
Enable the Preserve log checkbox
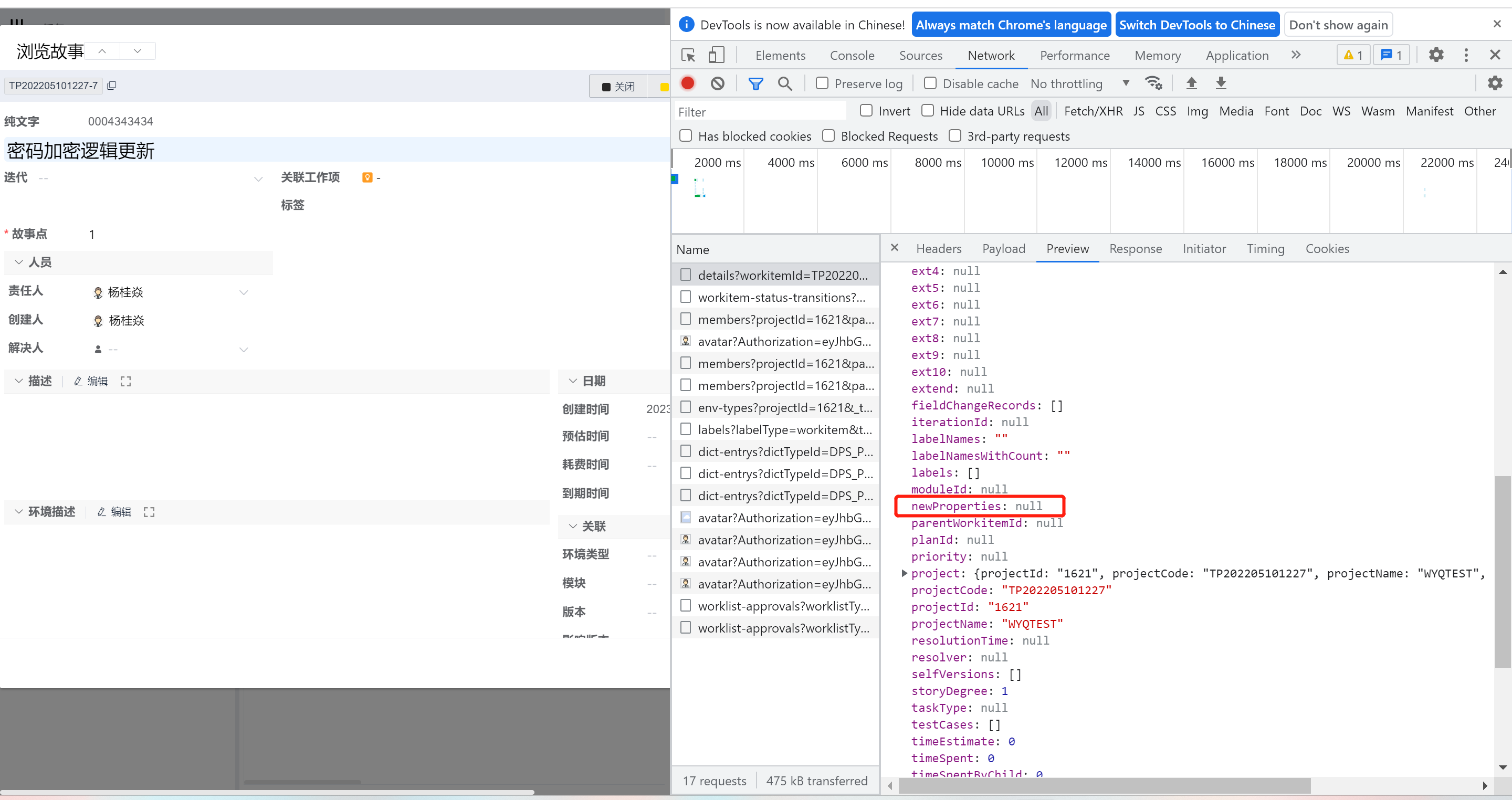click(822, 83)
